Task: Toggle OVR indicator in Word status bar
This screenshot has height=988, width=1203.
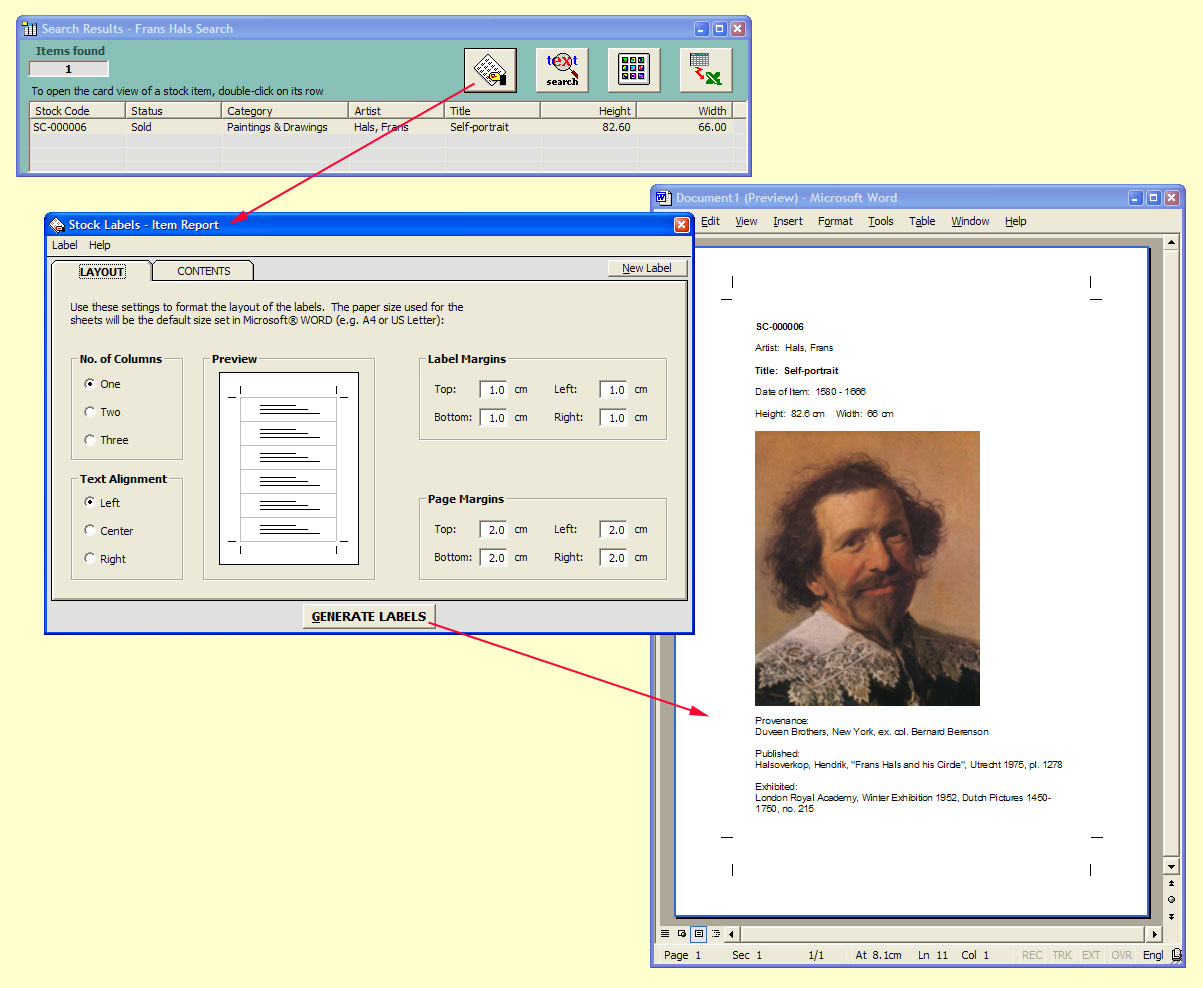Action: (x=1122, y=955)
